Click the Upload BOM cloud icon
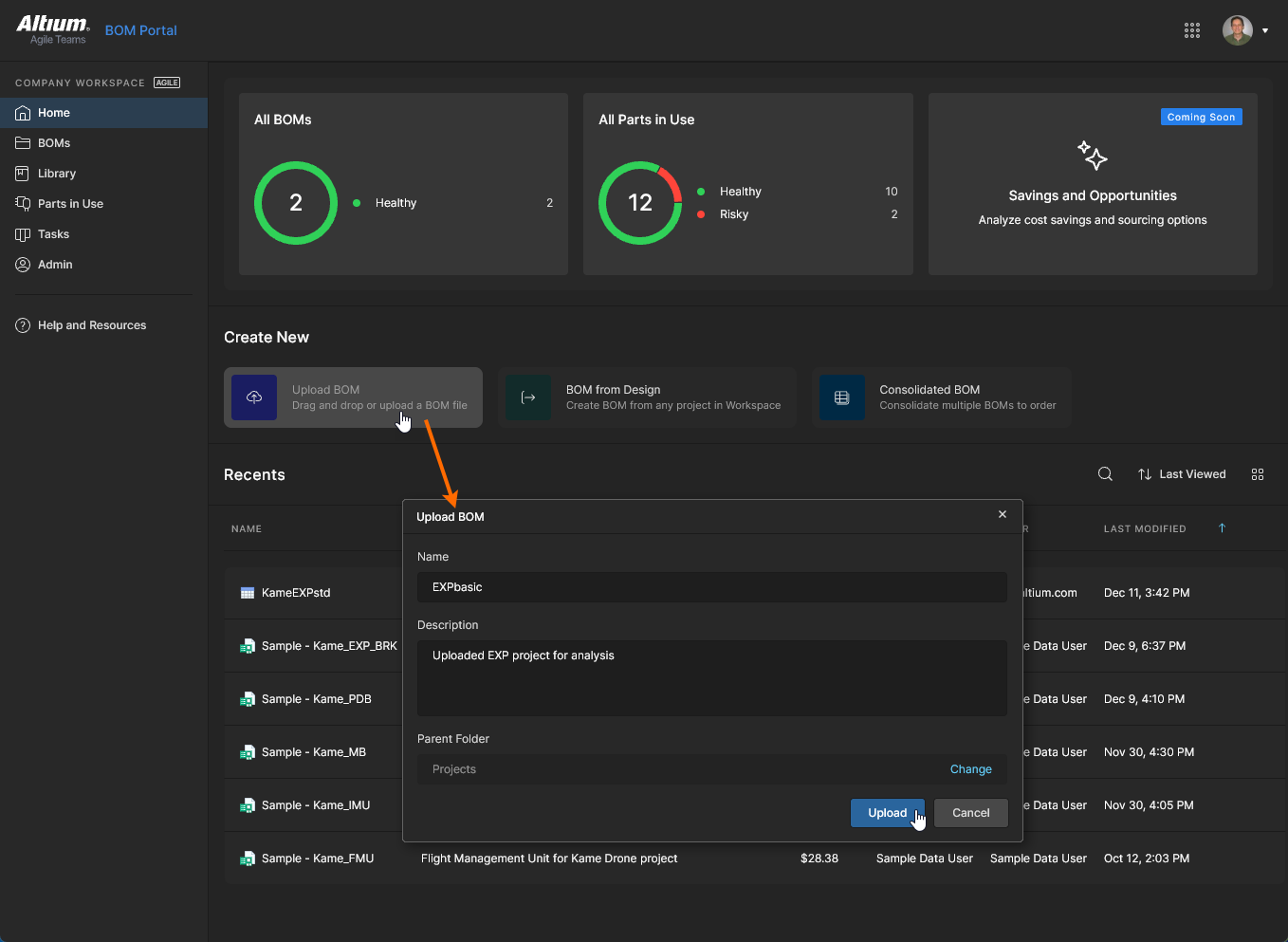The width and height of the screenshot is (1288, 942). pyautogui.click(x=254, y=397)
